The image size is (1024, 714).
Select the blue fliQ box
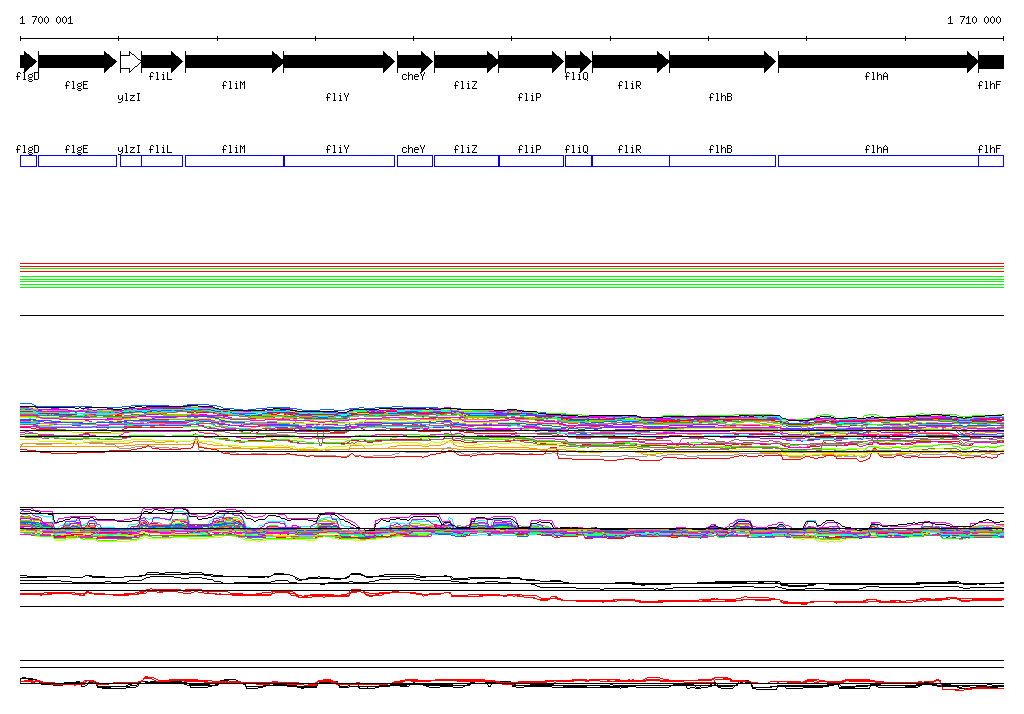pyautogui.click(x=579, y=161)
